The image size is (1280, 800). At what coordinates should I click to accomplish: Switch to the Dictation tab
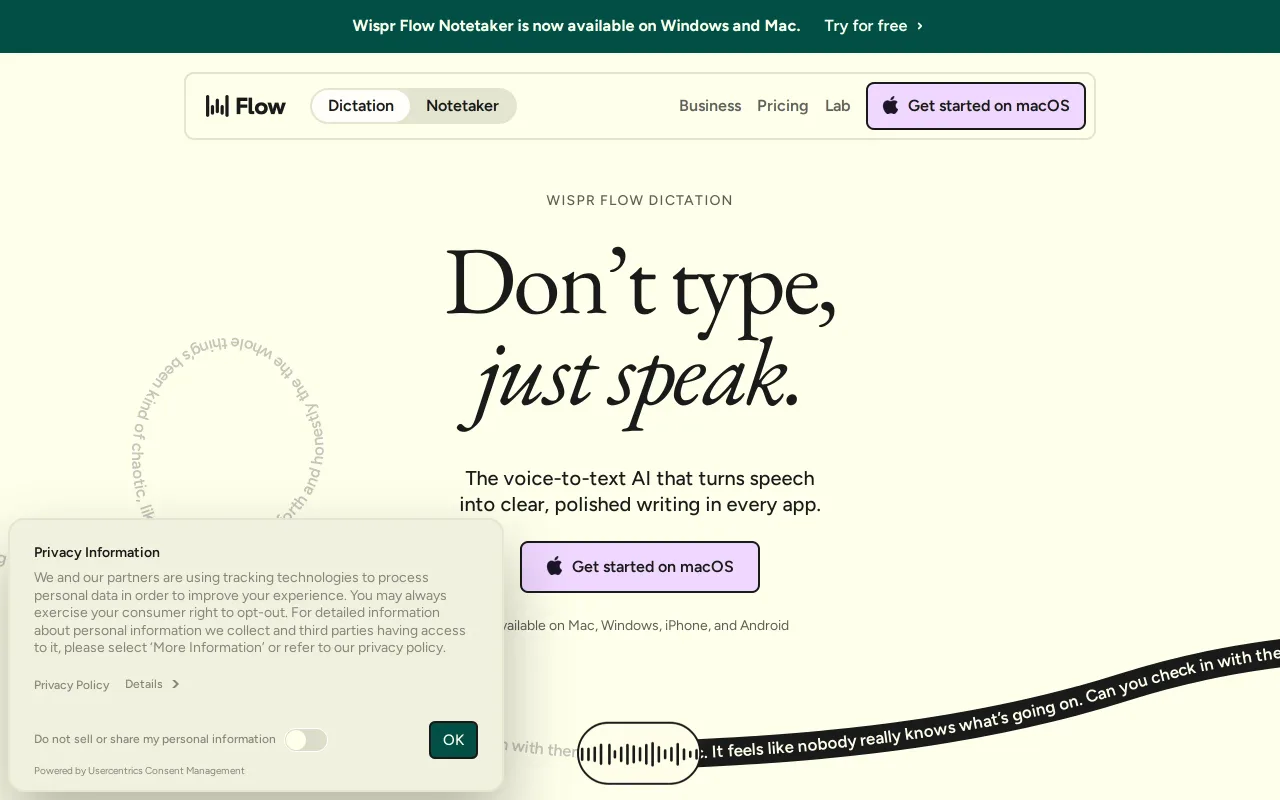point(361,106)
